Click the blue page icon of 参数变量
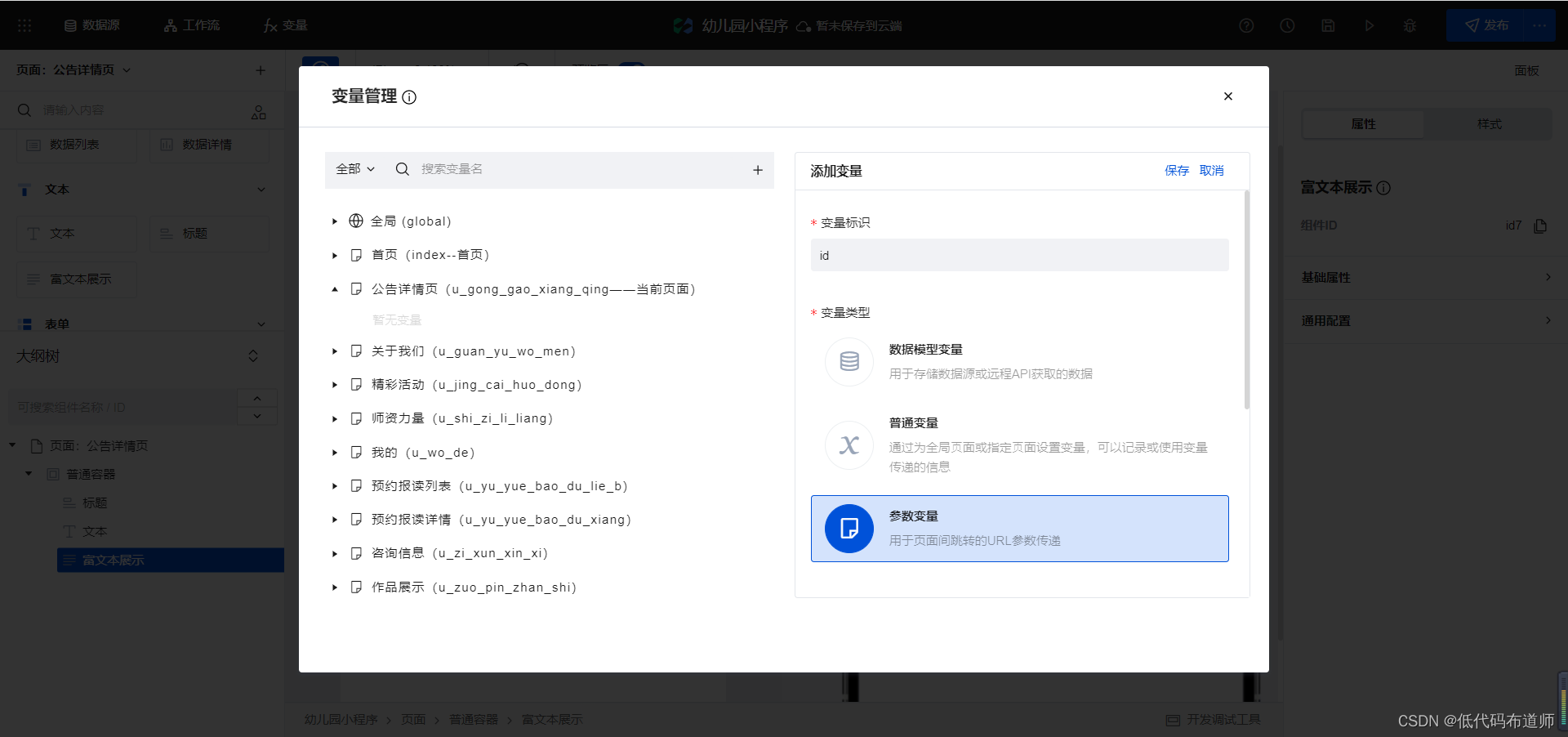 pyautogui.click(x=849, y=529)
